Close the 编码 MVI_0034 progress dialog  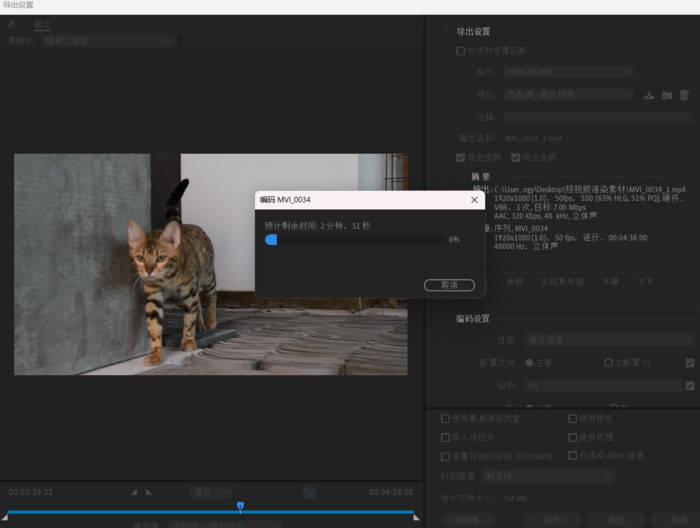(474, 200)
